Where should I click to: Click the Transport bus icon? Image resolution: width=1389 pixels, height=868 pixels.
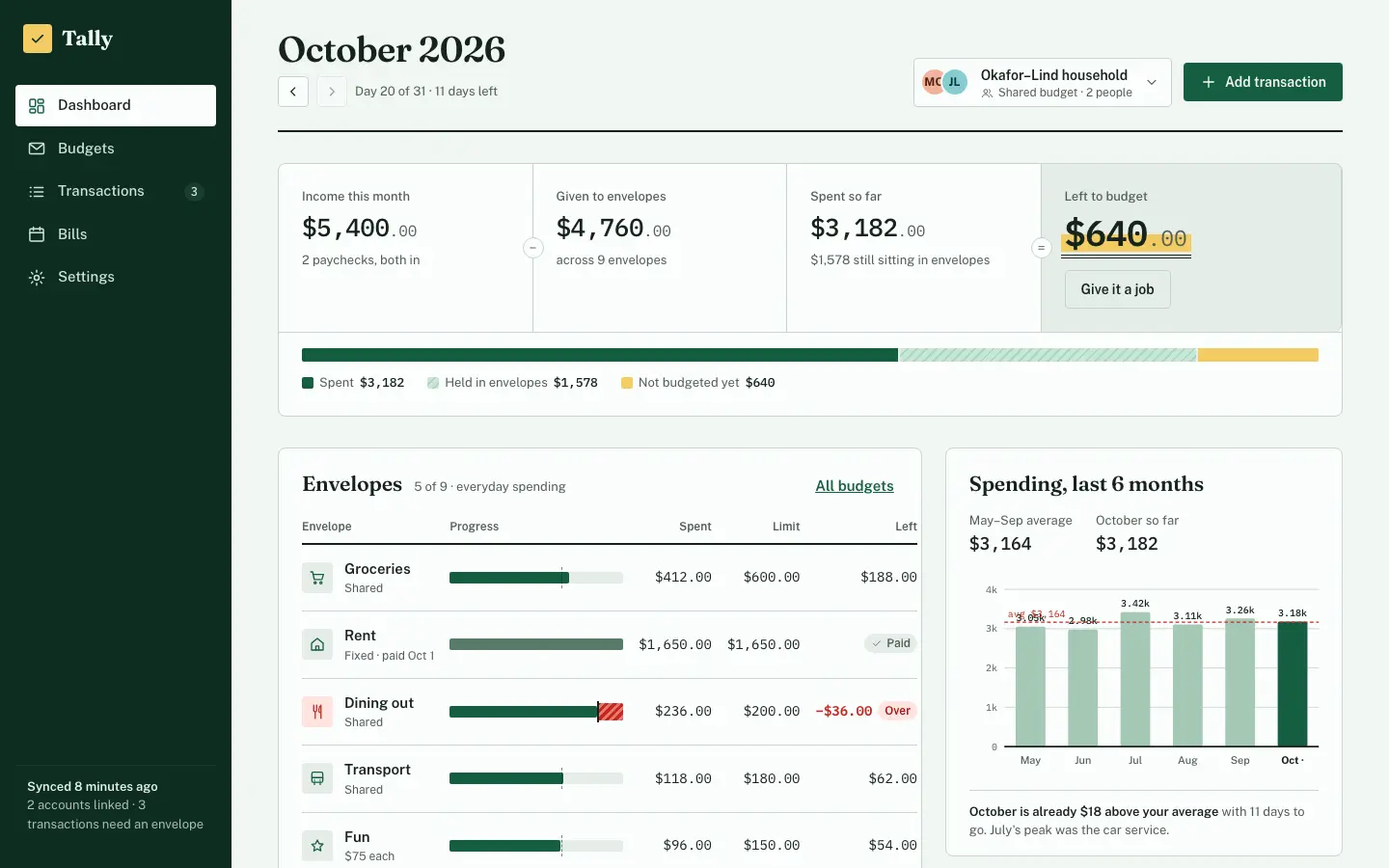[x=317, y=778]
